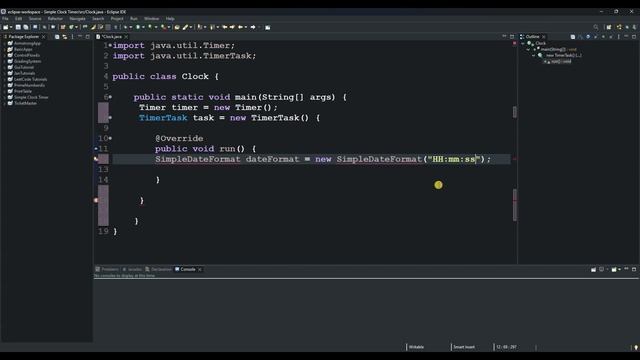Click the Pin Editor toolbar icon

[x=268, y=27]
